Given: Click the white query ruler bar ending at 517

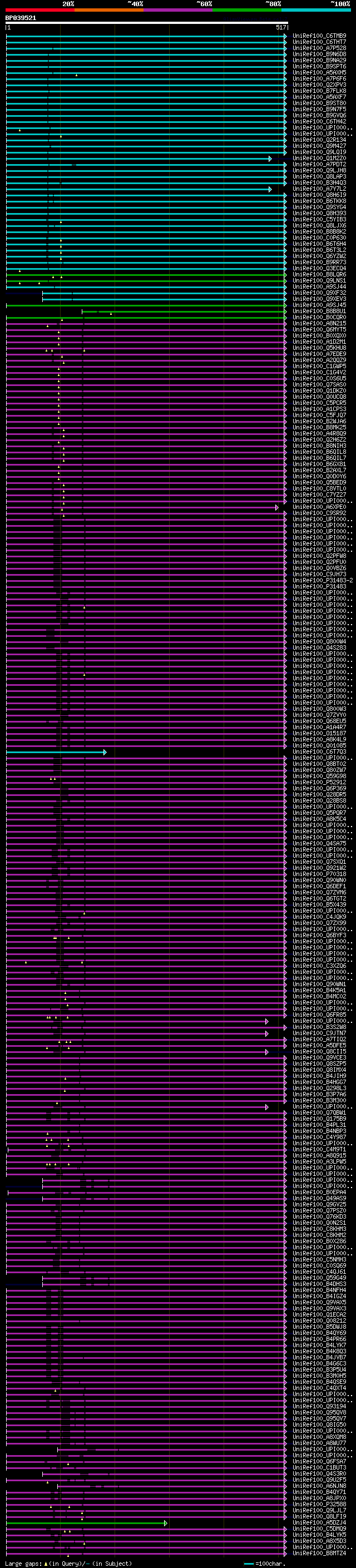Looking at the screenshot, I should 147,23.
